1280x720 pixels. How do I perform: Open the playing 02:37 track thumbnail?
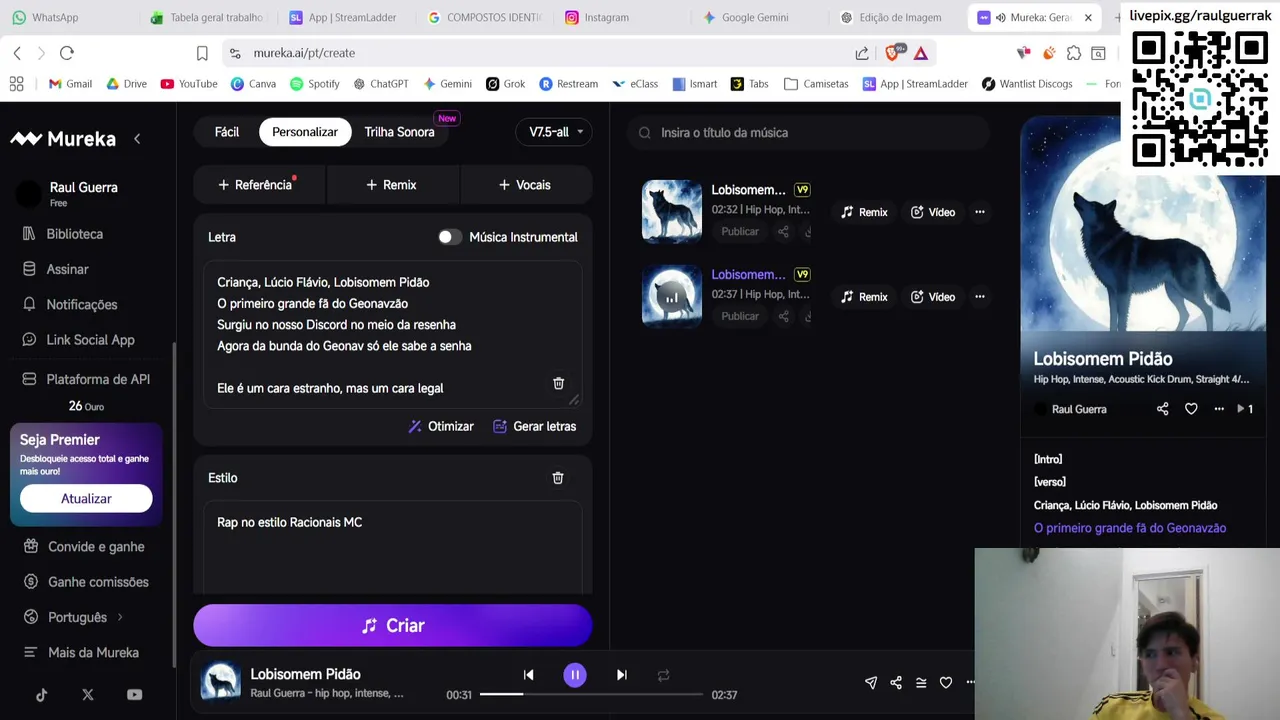pyautogui.click(x=672, y=296)
